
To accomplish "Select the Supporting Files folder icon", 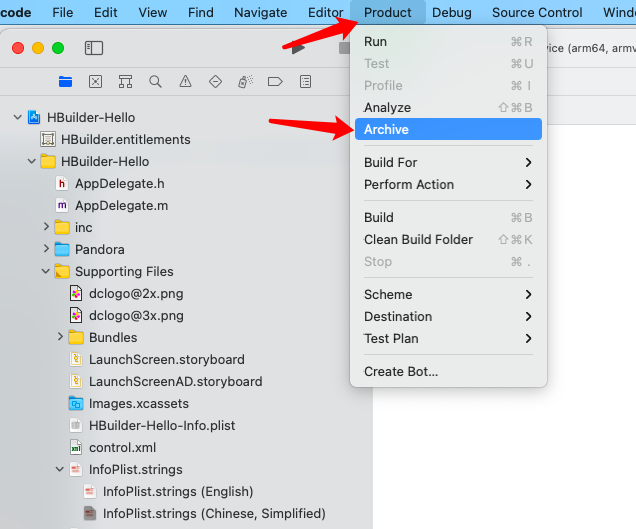I will tap(62, 271).
